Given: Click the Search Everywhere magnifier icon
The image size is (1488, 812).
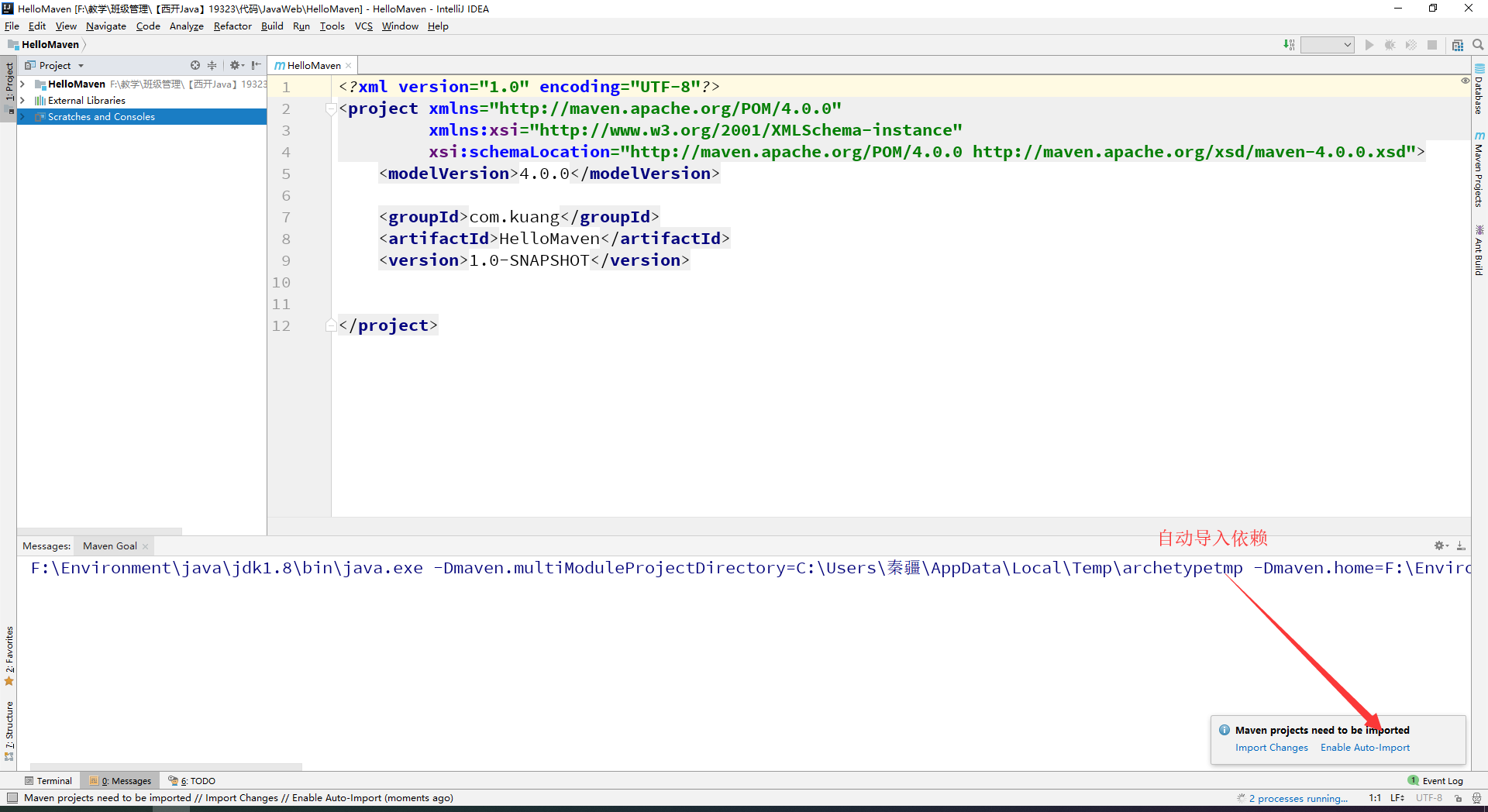Looking at the screenshot, I should pyautogui.click(x=1479, y=44).
